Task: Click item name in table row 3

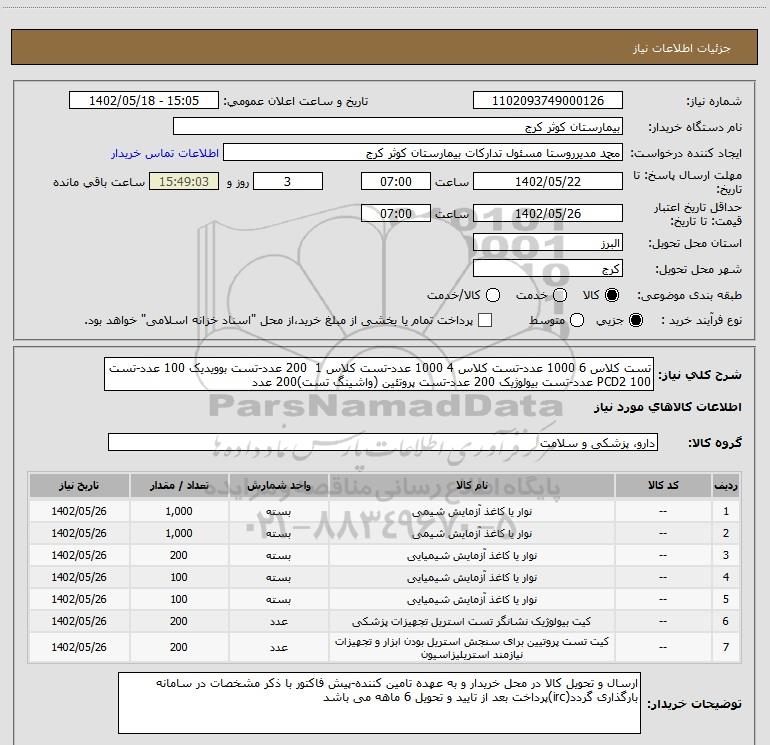Action: (472, 555)
